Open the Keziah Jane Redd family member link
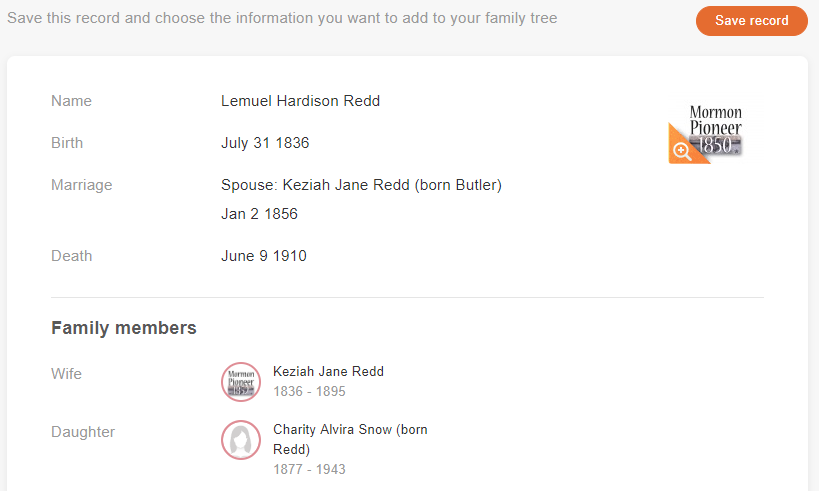Viewport: 819px width, 491px height. (x=328, y=371)
